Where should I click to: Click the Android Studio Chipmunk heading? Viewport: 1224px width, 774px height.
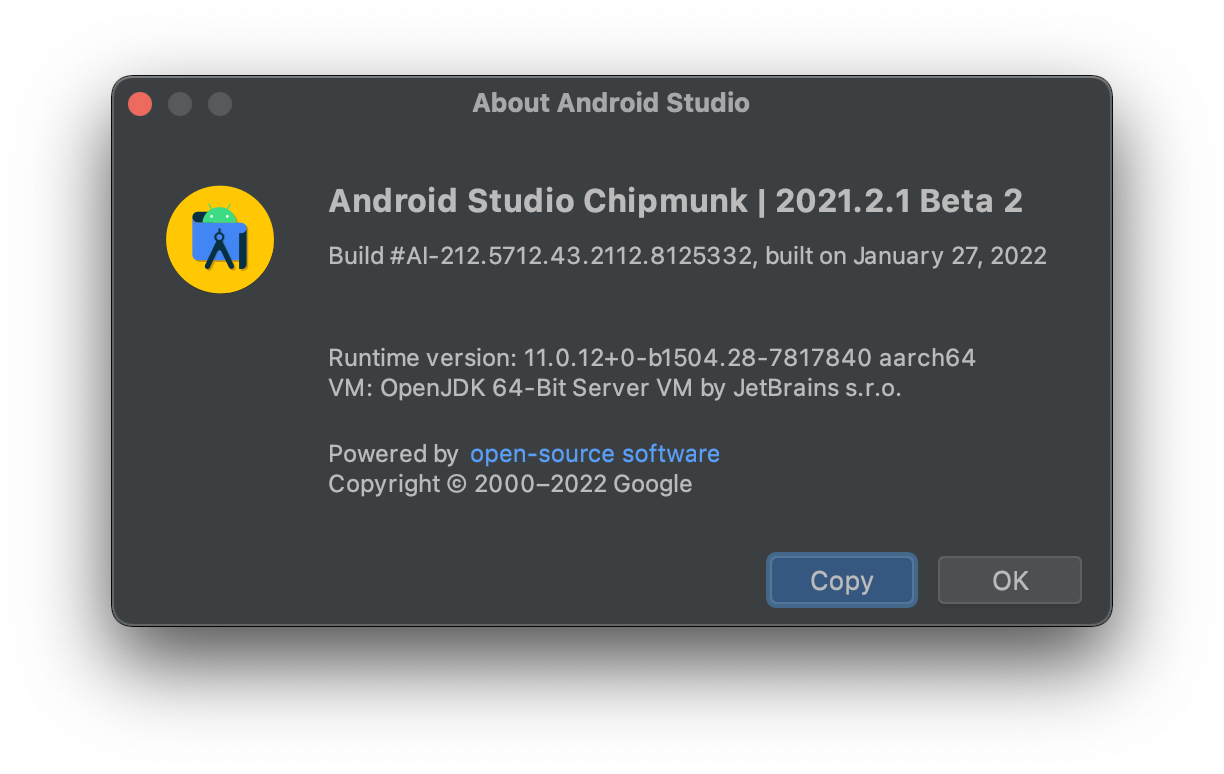coord(675,201)
